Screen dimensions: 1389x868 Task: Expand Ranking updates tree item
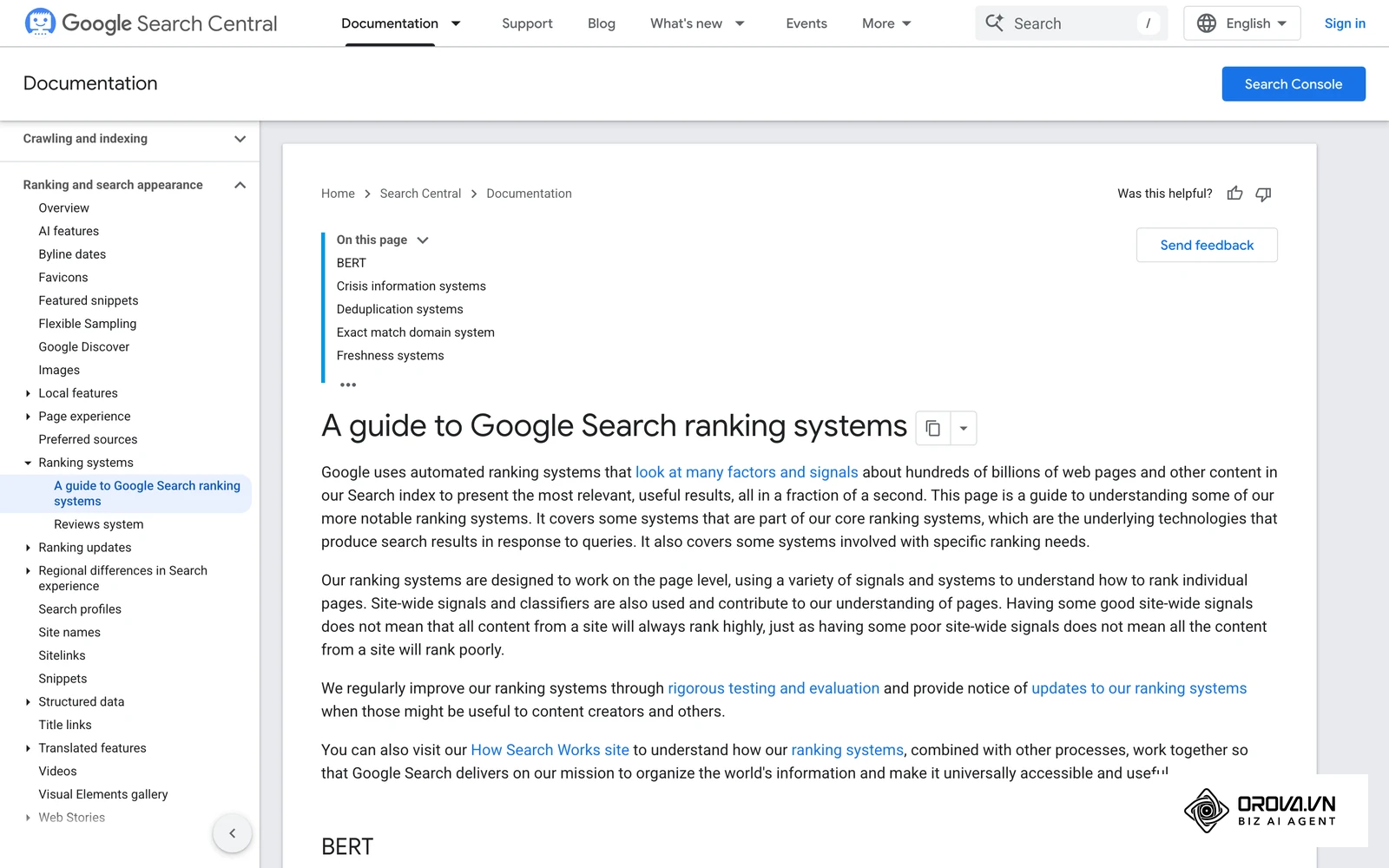(x=28, y=548)
